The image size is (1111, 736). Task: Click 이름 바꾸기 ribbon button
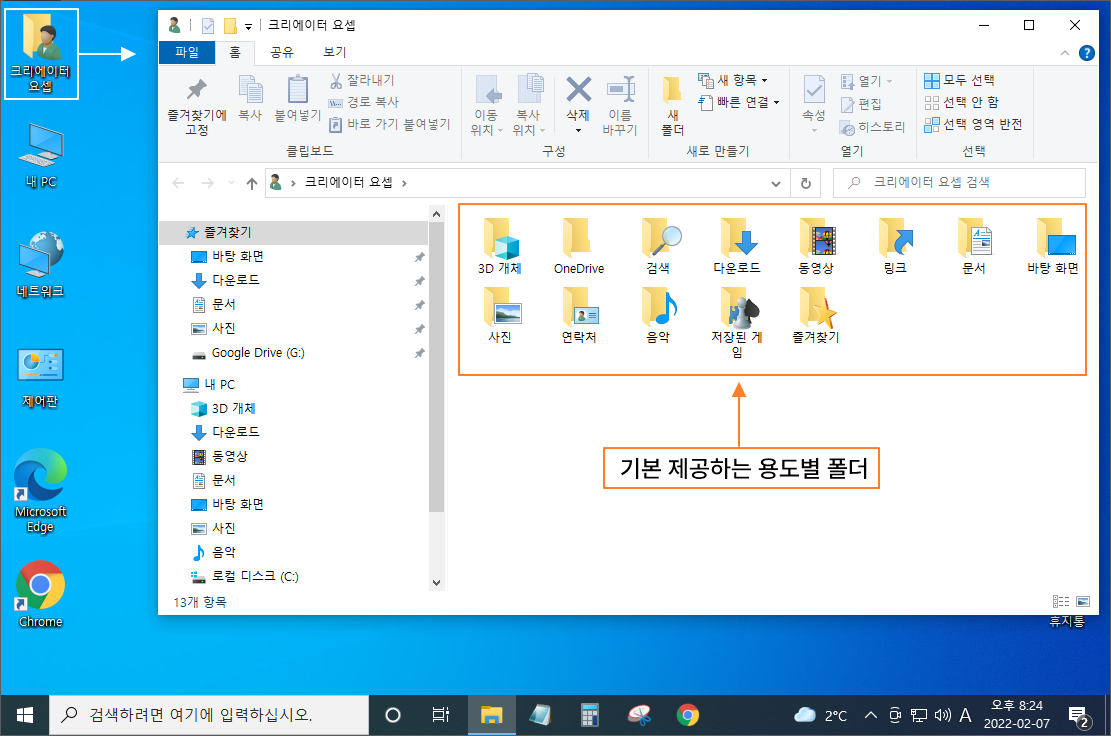[x=620, y=106]
